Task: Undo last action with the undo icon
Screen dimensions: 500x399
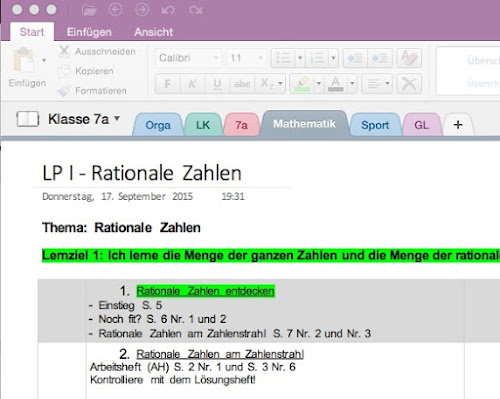Action: click(x=168, y=10)
